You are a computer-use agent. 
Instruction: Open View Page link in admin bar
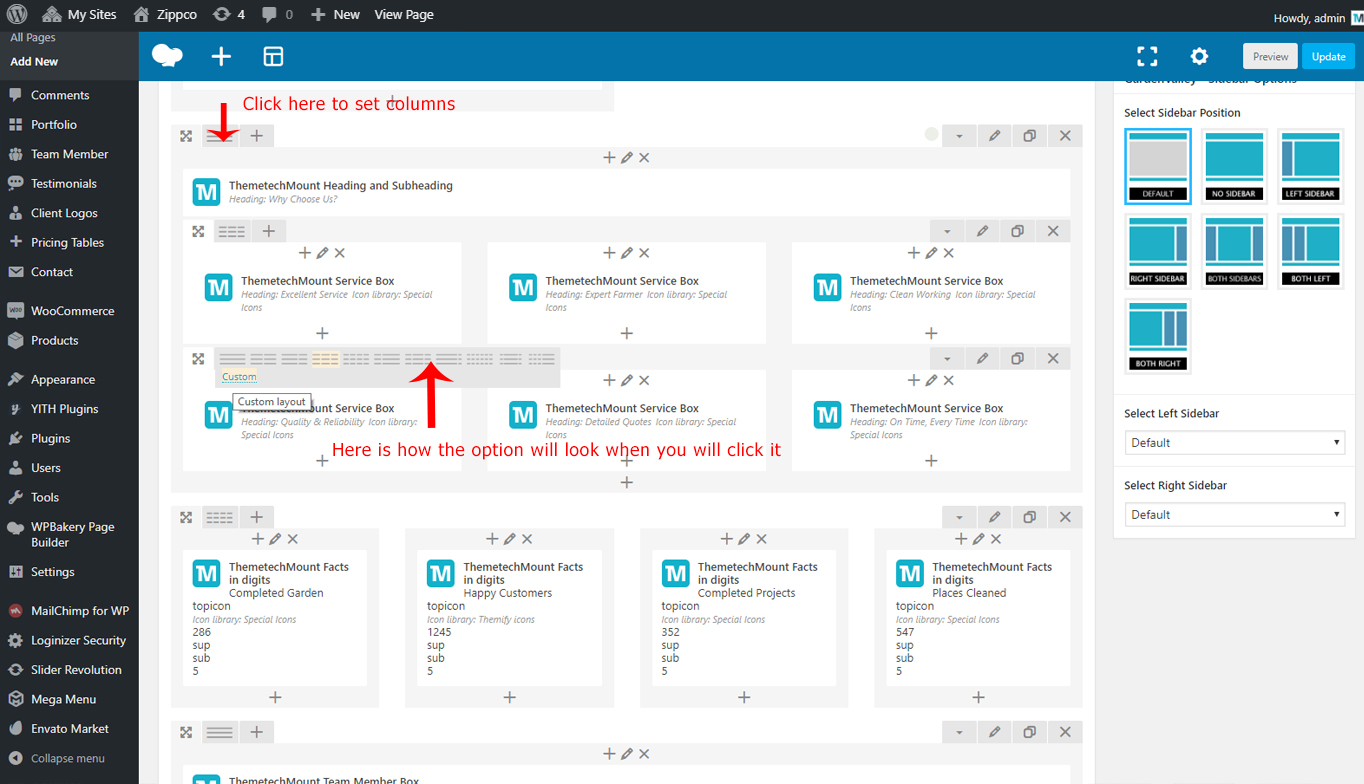(404, 15)
